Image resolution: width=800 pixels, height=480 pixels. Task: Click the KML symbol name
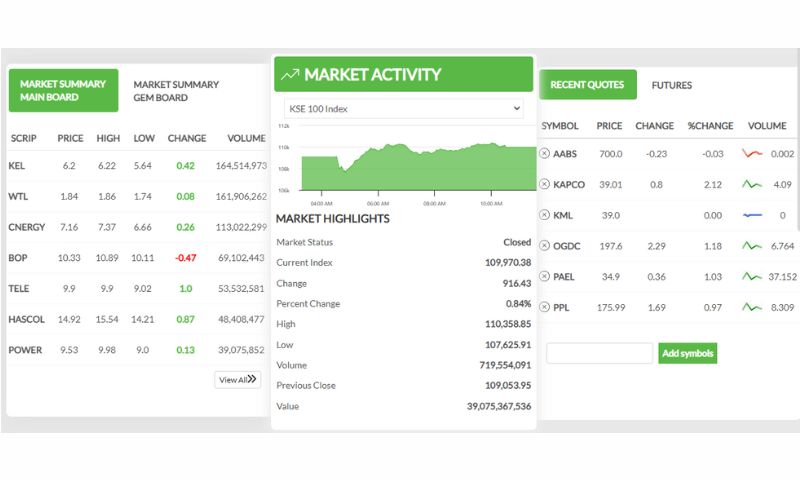563,215
